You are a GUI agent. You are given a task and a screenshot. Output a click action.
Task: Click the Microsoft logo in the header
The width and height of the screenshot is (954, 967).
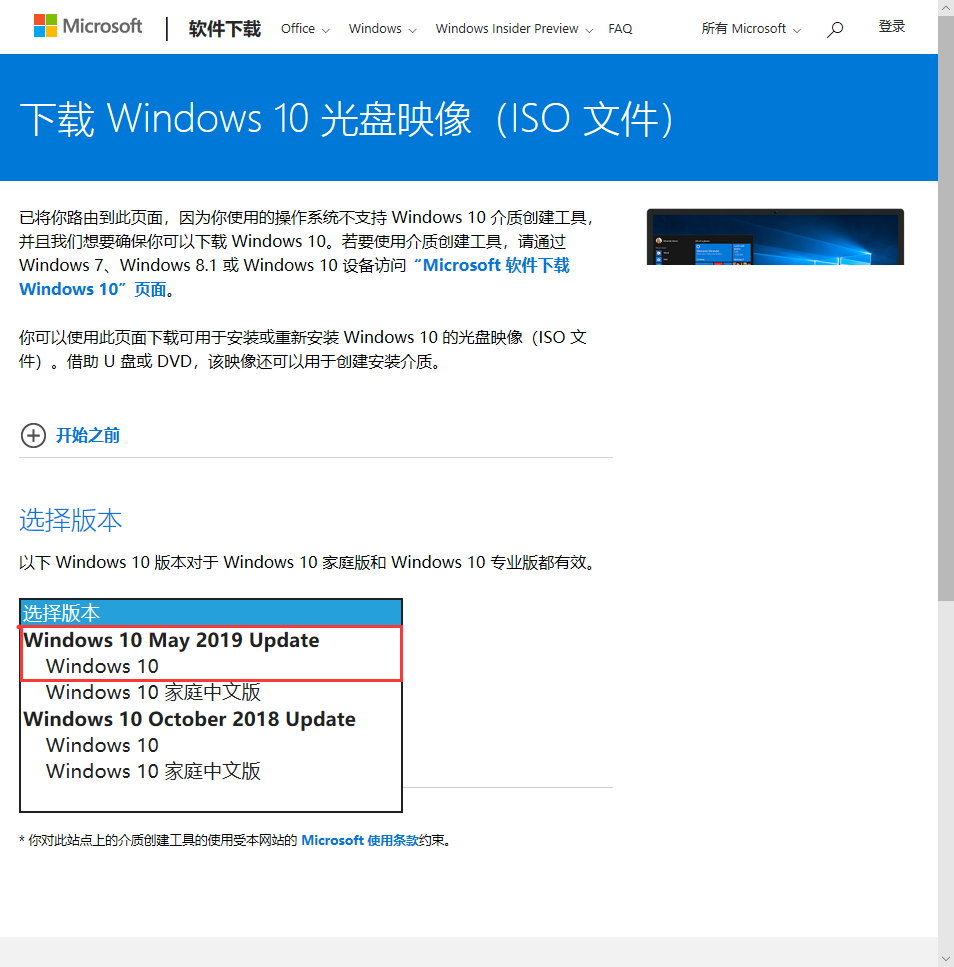click(88, 27)
